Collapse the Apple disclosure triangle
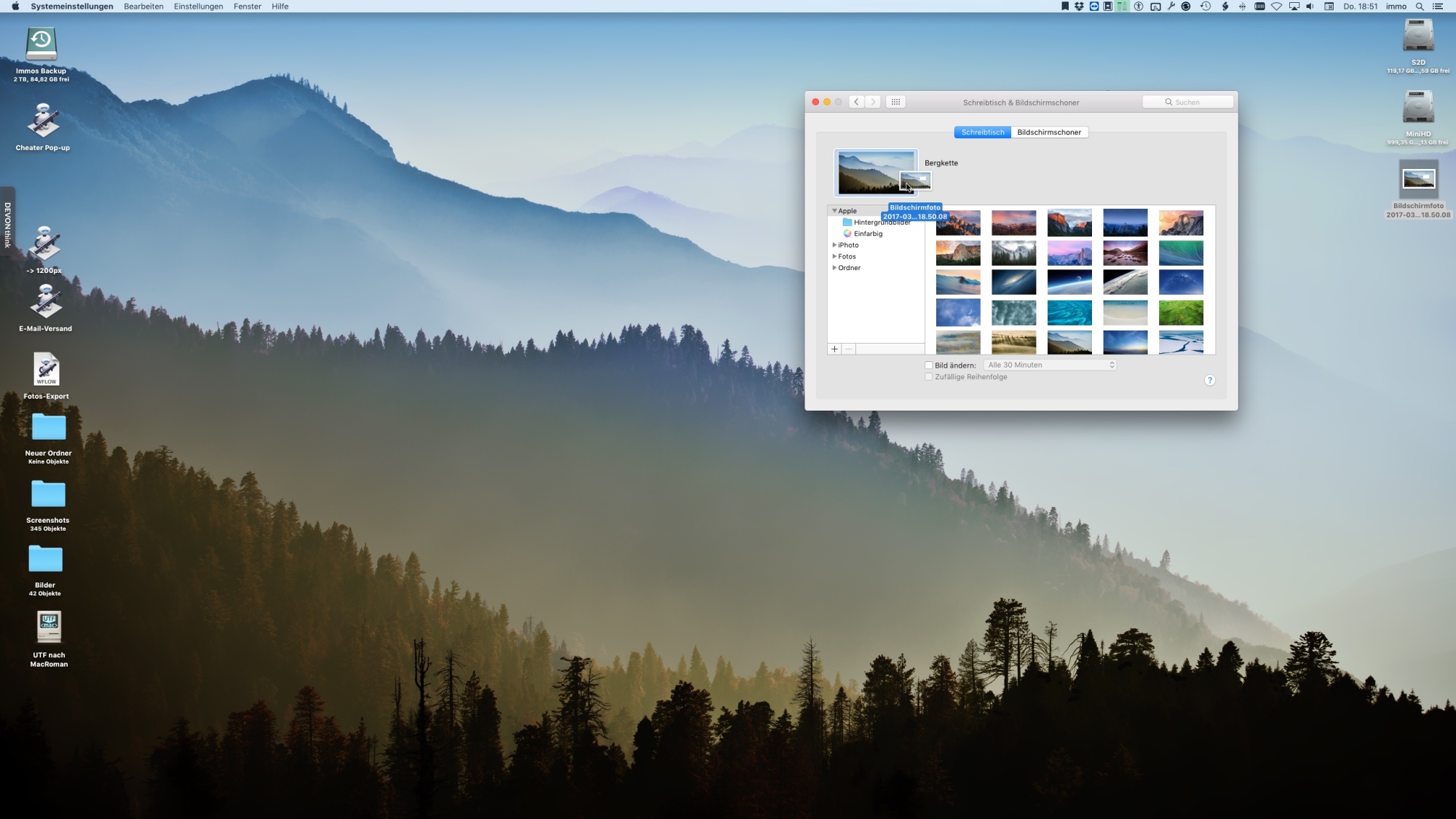This screenshot has width=1456, height=819. [834, 211]
